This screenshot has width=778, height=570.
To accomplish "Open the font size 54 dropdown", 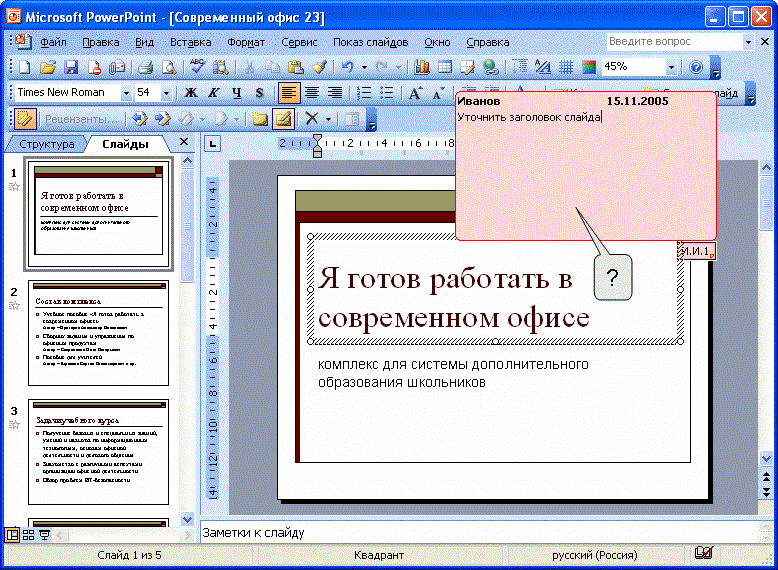I will 166,93.
